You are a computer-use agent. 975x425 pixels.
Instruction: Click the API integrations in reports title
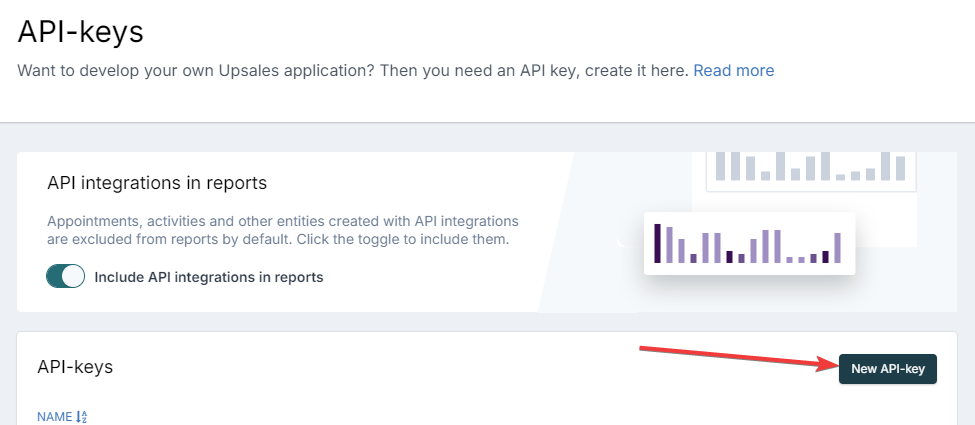pyautogui.click(x=157, y=183)
